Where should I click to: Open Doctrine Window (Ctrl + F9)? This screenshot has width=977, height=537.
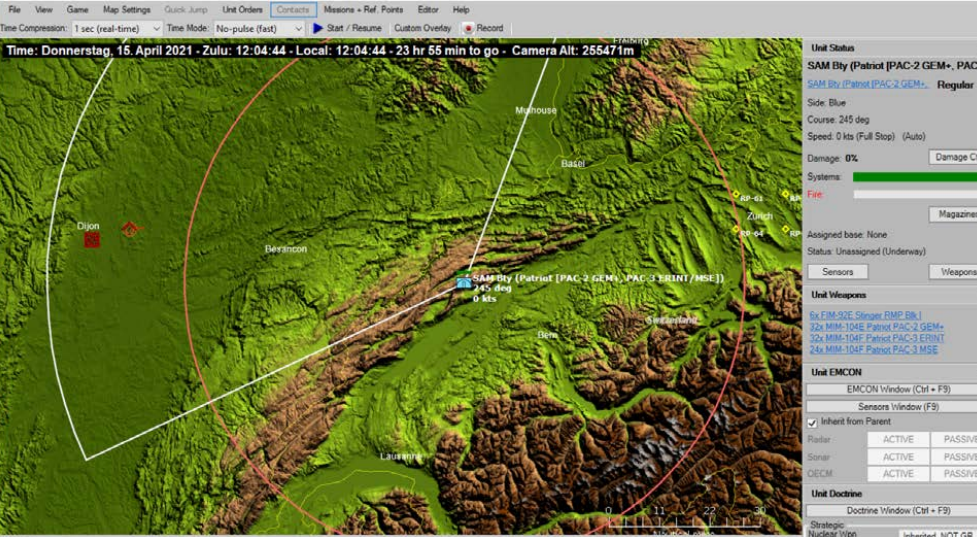(x=892, y=511)
